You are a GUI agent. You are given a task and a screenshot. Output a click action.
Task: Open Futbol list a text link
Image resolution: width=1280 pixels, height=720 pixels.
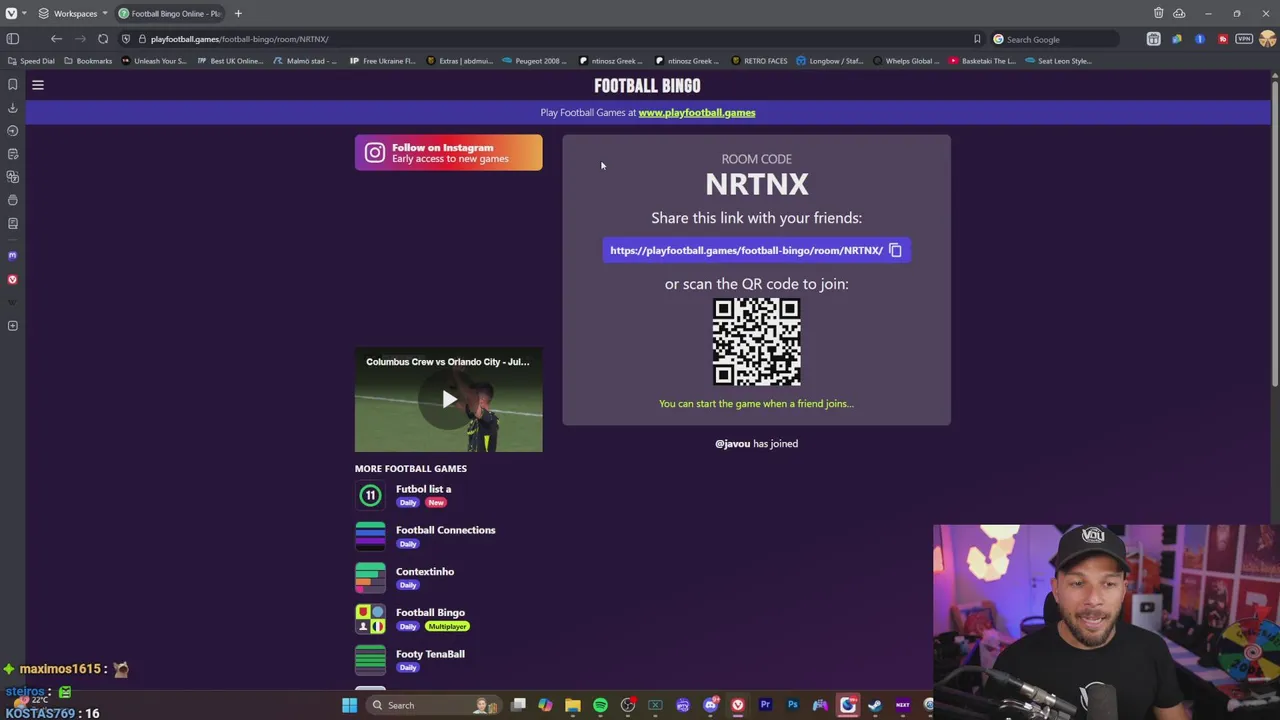point(423,489)
